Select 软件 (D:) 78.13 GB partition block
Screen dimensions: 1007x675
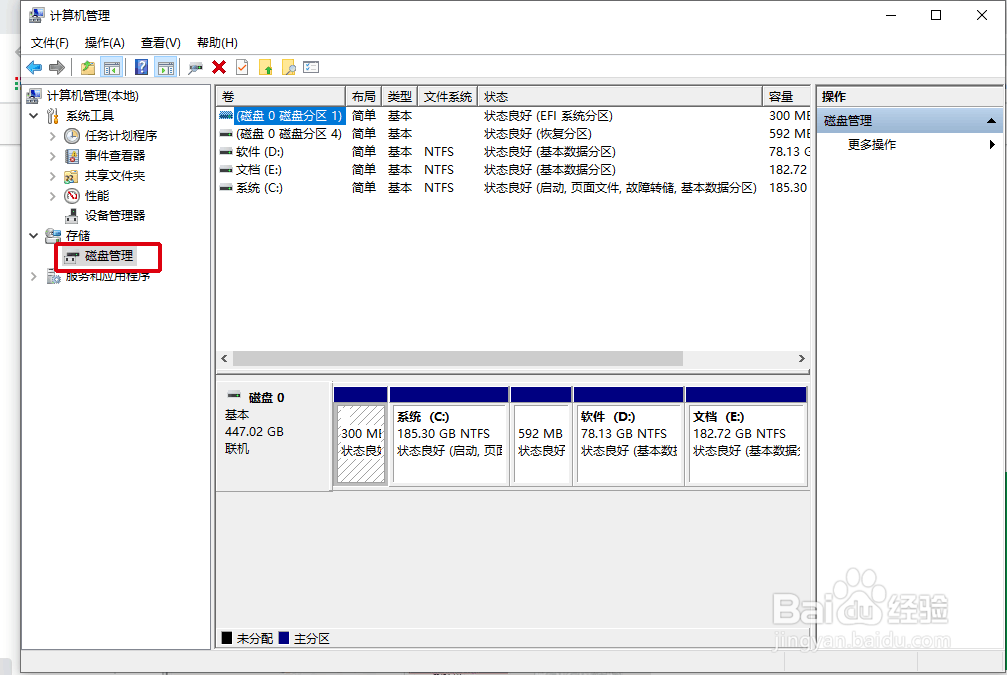[x=629, y=436]
